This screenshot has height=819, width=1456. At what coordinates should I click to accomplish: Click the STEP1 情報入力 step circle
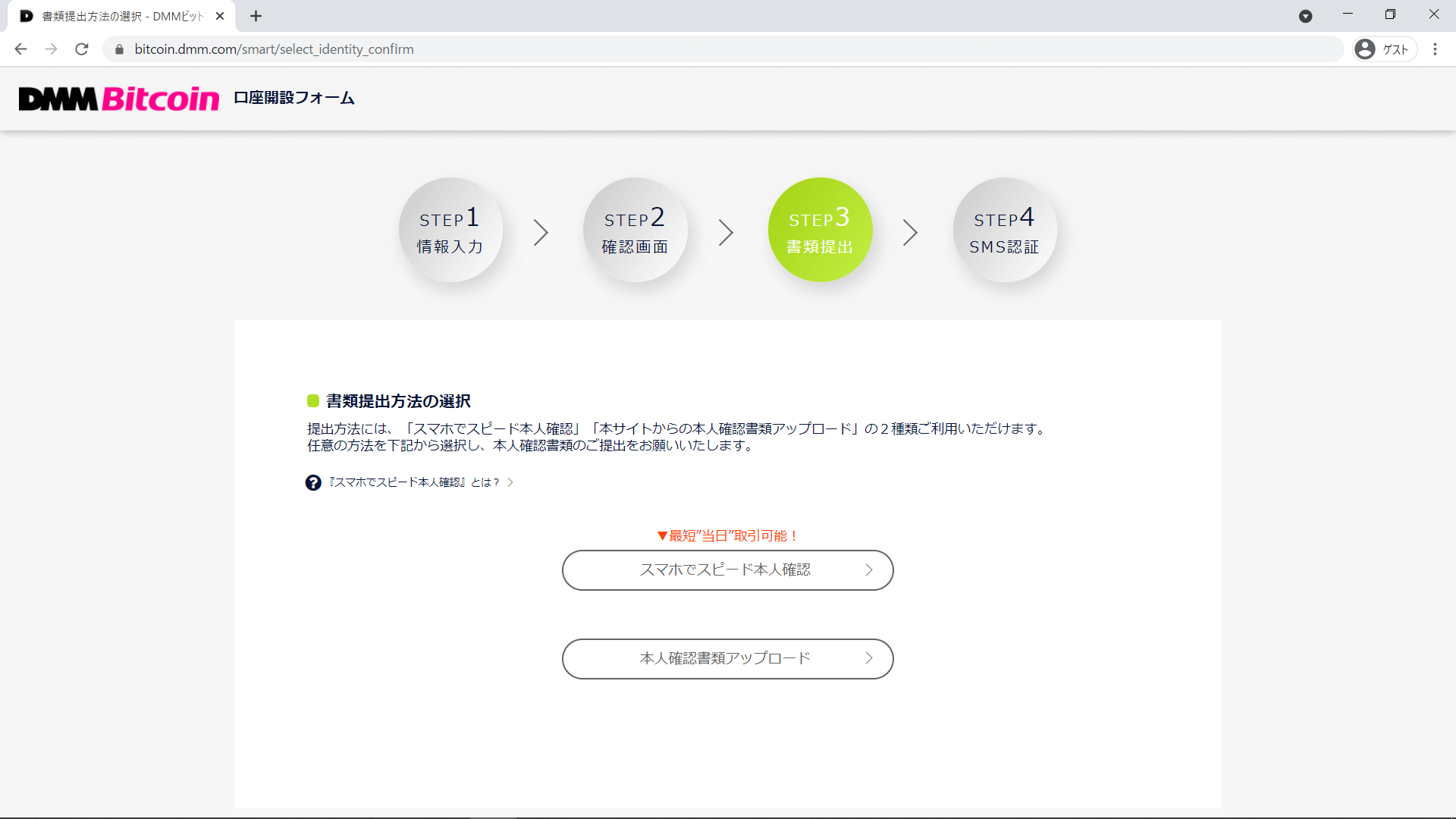click(450, 230)
